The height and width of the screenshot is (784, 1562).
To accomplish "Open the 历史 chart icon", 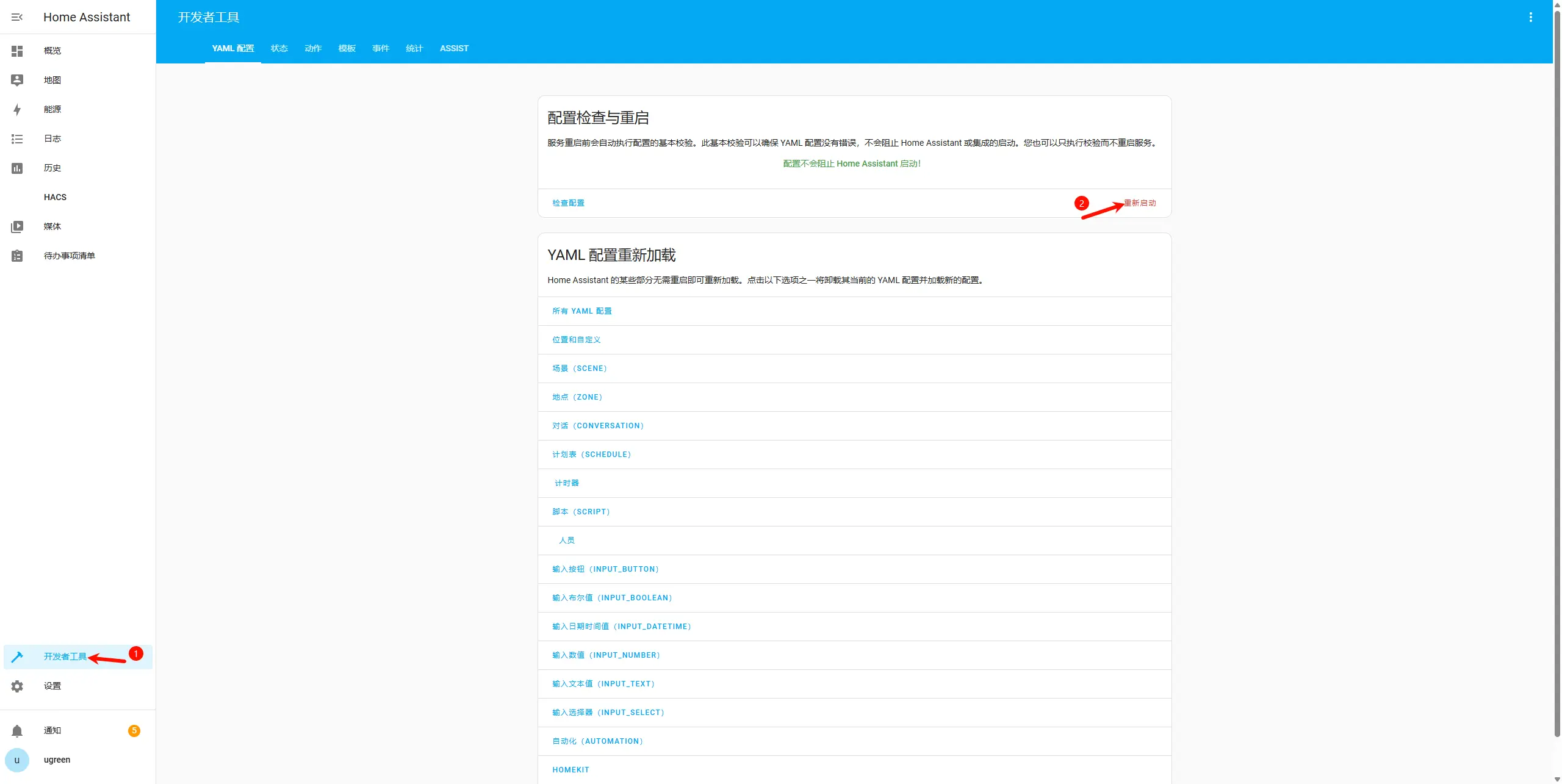I will pyautogui.click(x=17, y=168).
